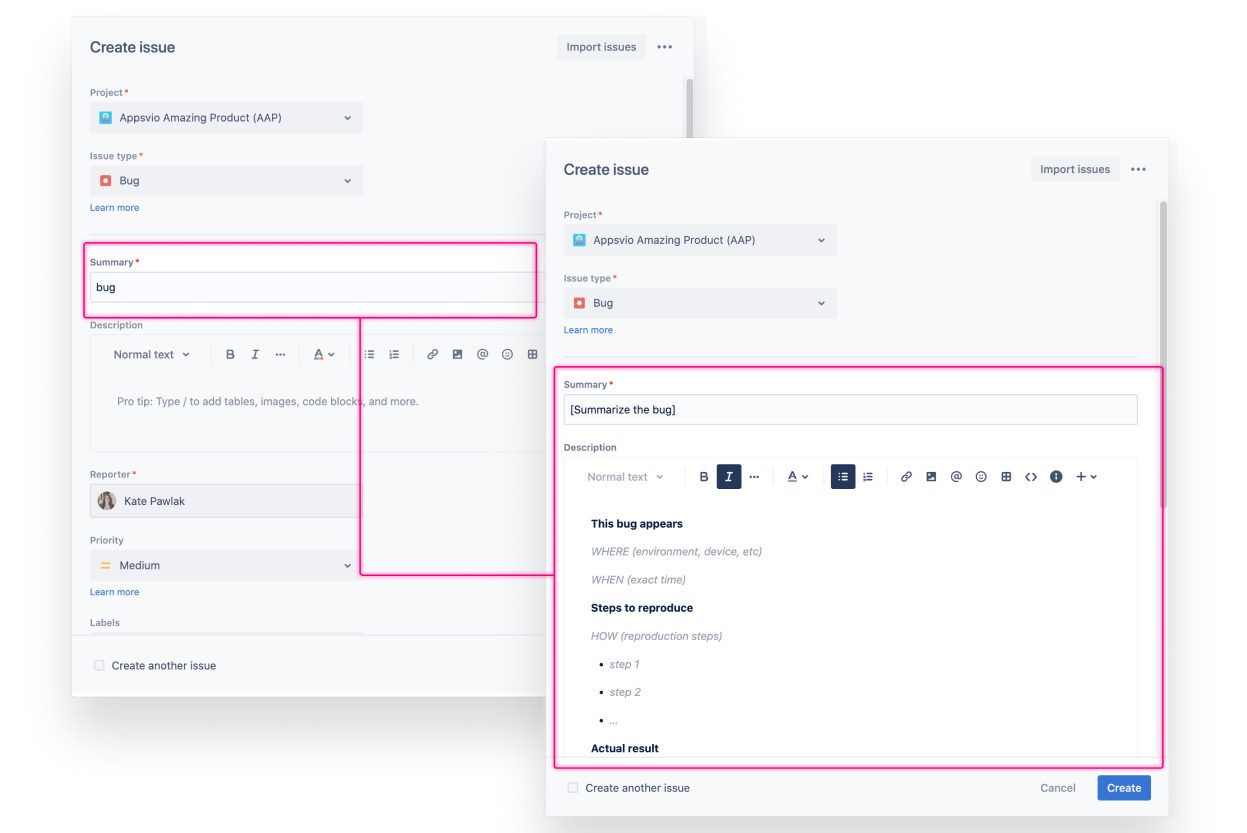Image resolution: width=1247 pixels, height=833 pixels.
Task: Click the Summarize the bug input field
Action: (850, 409)
